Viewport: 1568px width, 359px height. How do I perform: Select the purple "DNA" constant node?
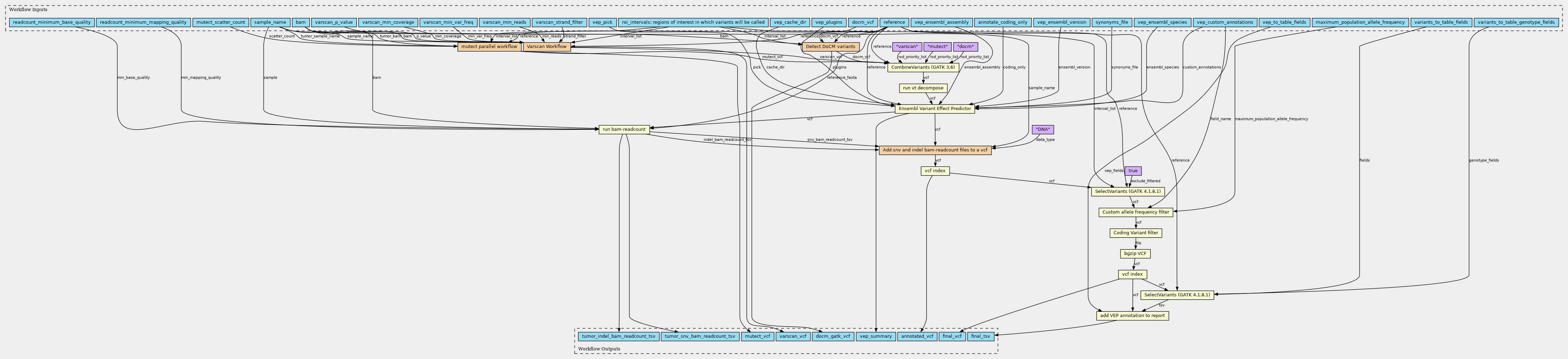(x=1043, y=130)
